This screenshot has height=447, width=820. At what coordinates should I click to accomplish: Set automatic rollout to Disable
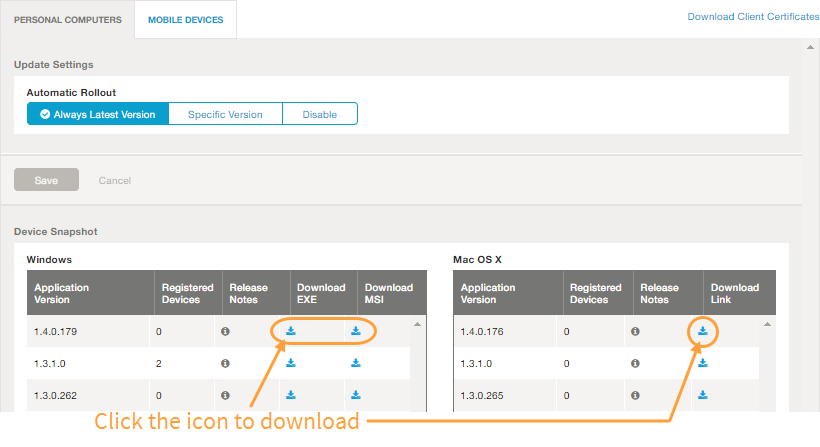320,114
